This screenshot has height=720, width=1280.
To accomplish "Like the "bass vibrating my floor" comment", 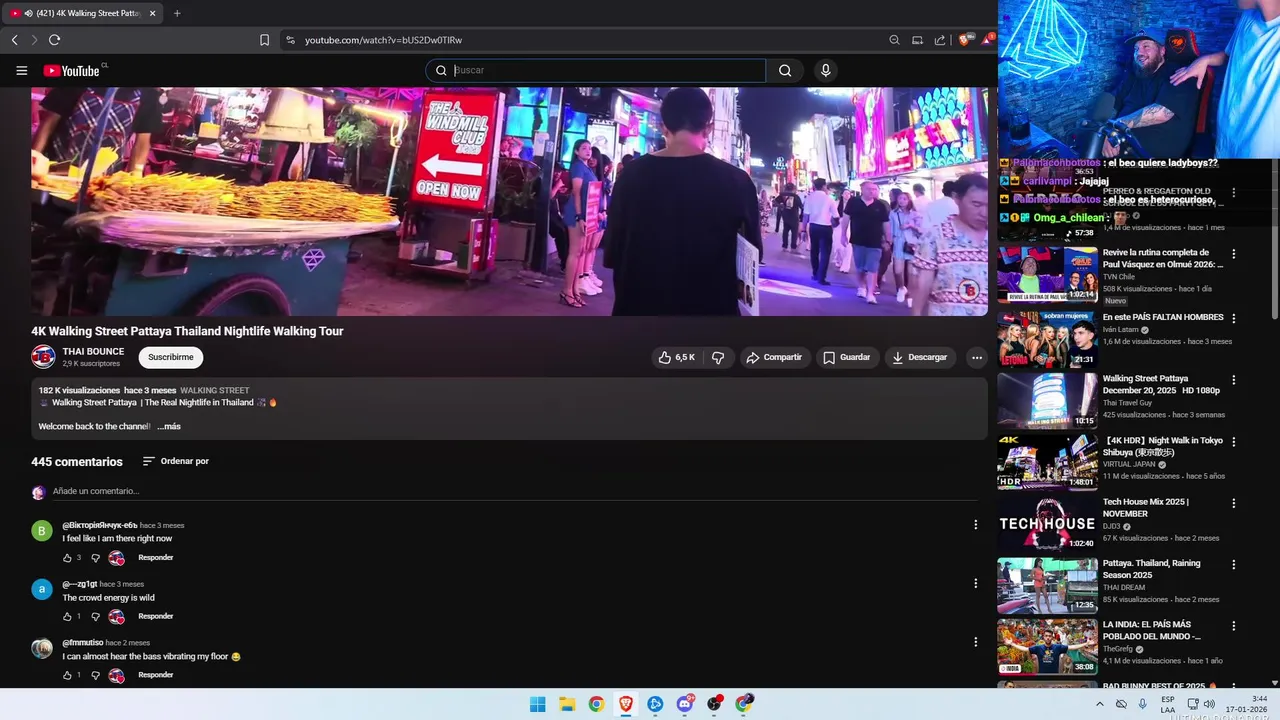I will pos(68,675).
